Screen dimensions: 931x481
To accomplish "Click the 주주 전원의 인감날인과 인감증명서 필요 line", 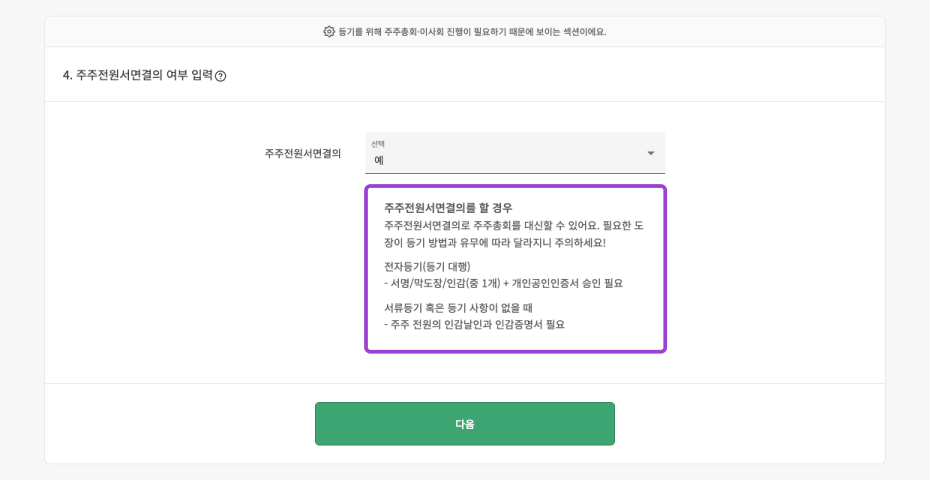I will click(x=474, y=324).
